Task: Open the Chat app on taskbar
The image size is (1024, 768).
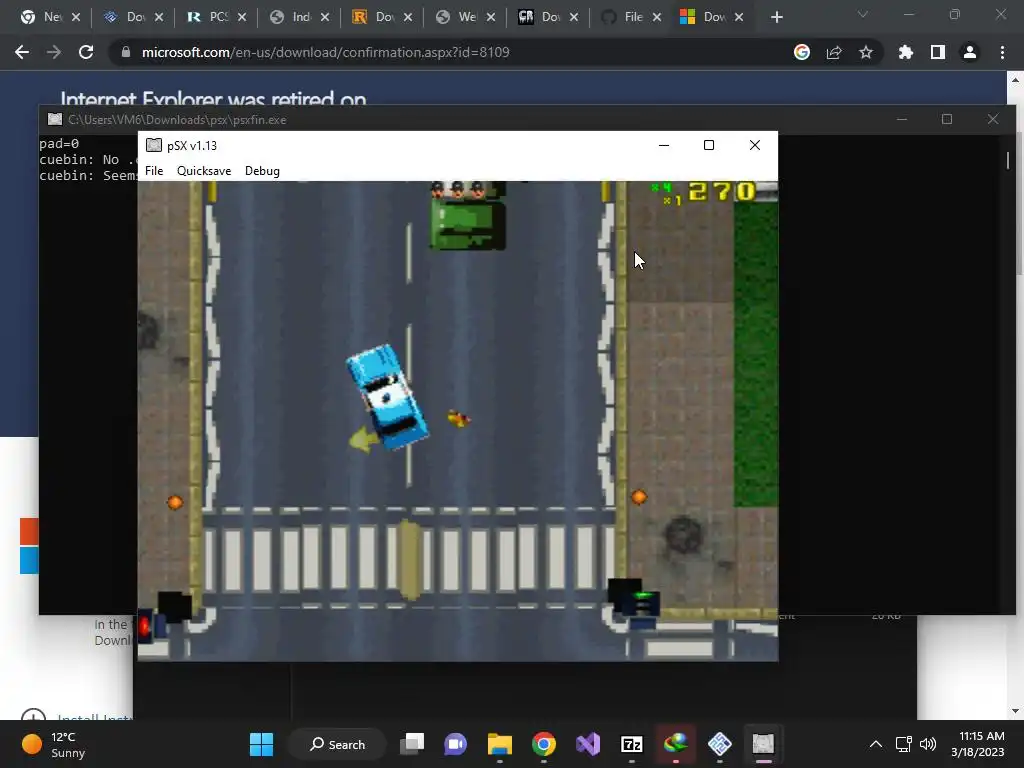Action: (x=456, y=744)
